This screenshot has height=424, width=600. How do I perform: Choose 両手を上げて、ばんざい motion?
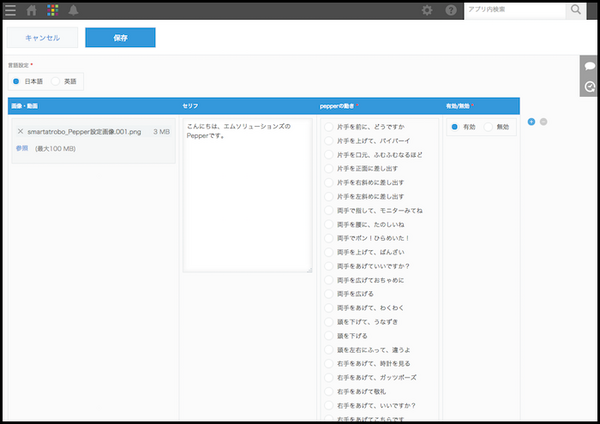point(329,253)
